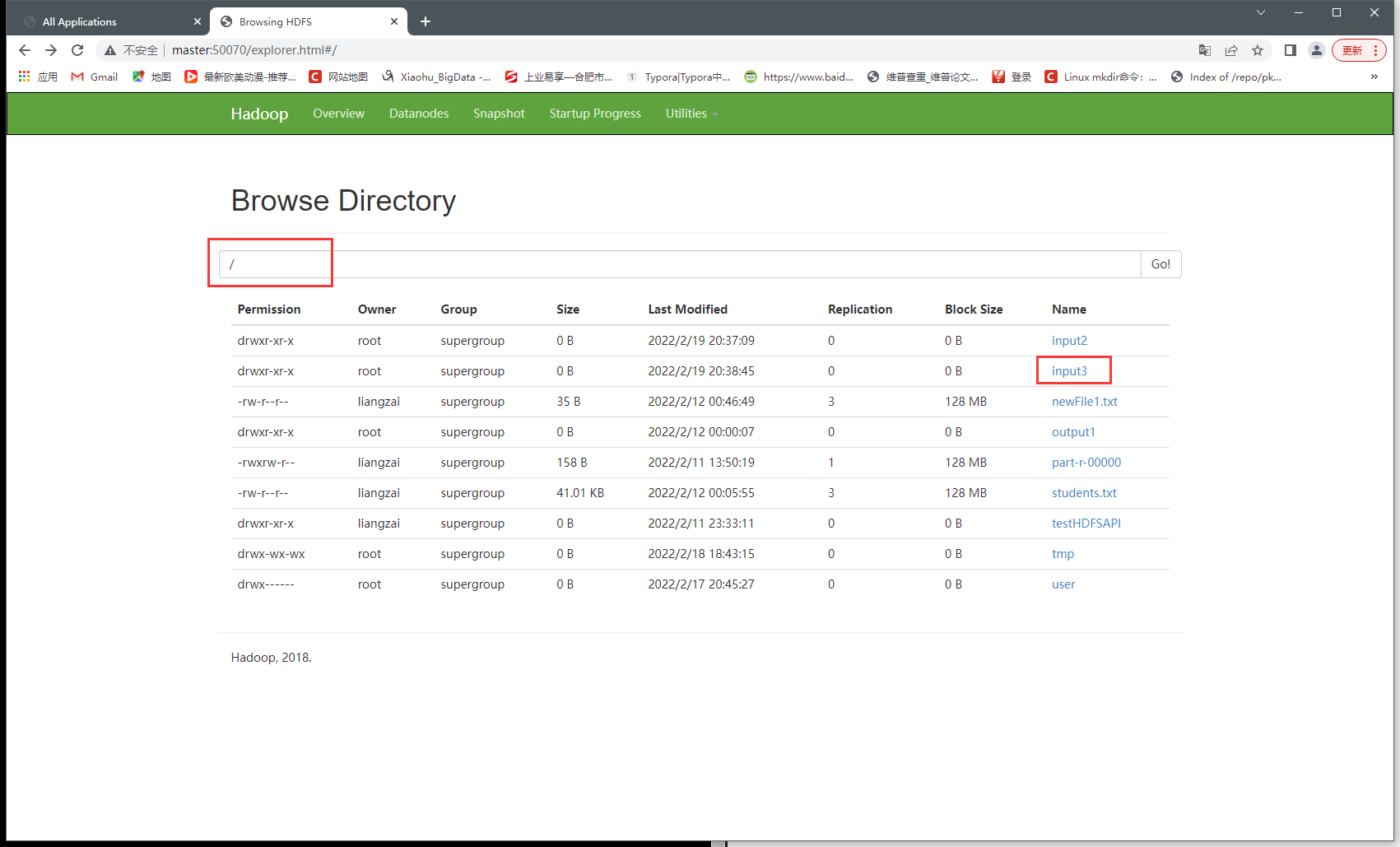Open the 地图 maps bookmark
The height and width of the screenshot is (847, 1400).
(x=151, y=77)
